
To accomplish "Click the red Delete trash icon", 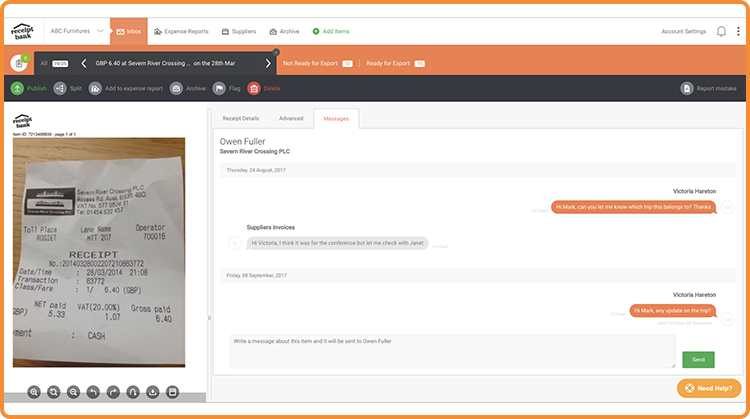I will coord(254,88).
